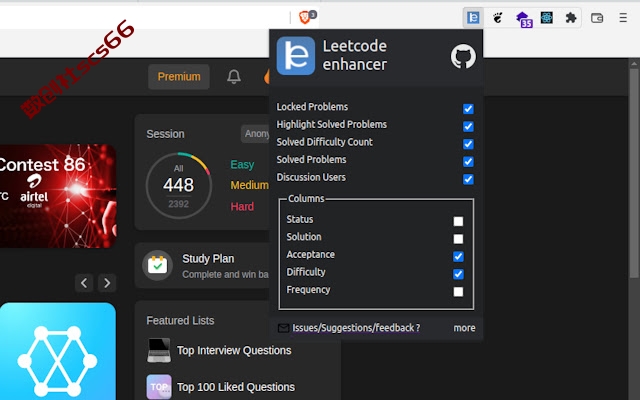
Task: Toggle the Discussion Users checkbox
Action: [x=468, y=179]
